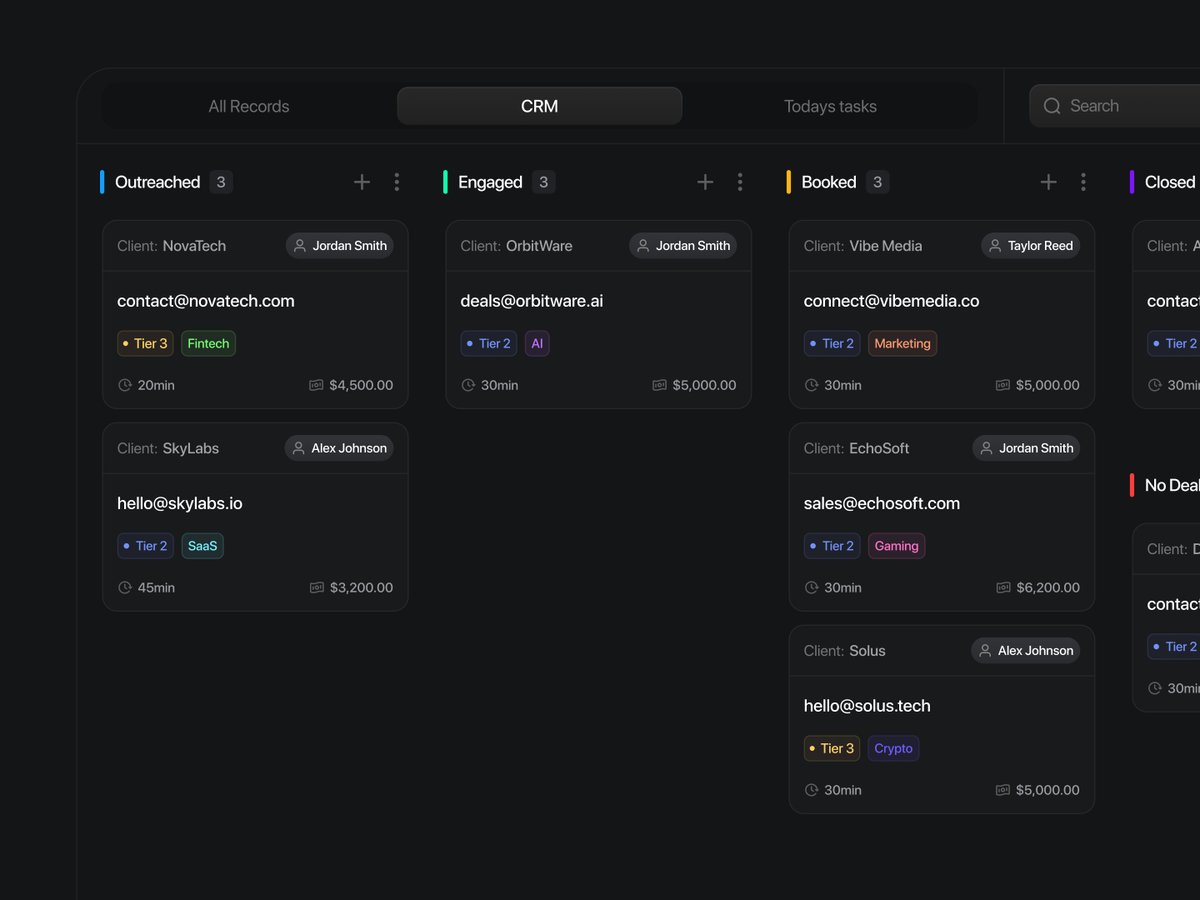This screenshot has height=900, width=1200.
Task: Click Client: EchoSoft card header
Action: coord(856,448)
